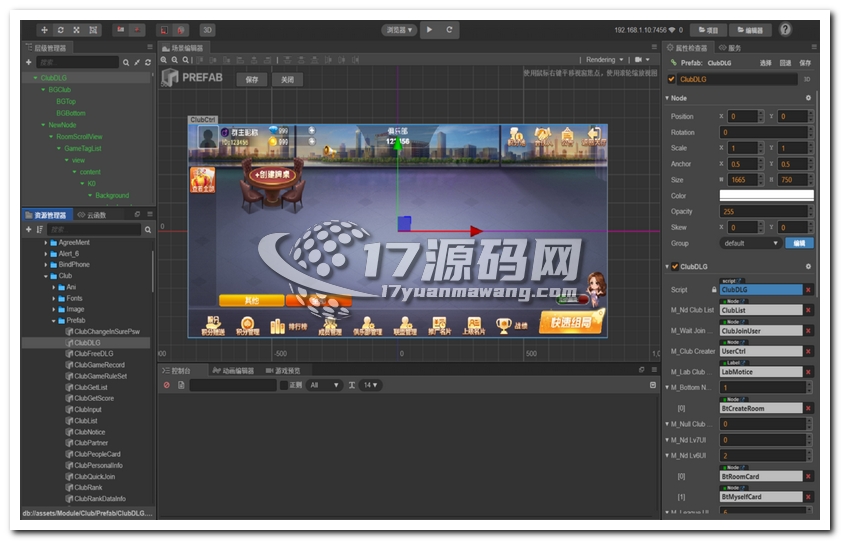The image size is (841, 541).
Task: Open the help question mark icon
Action: [x=785, y=29]
